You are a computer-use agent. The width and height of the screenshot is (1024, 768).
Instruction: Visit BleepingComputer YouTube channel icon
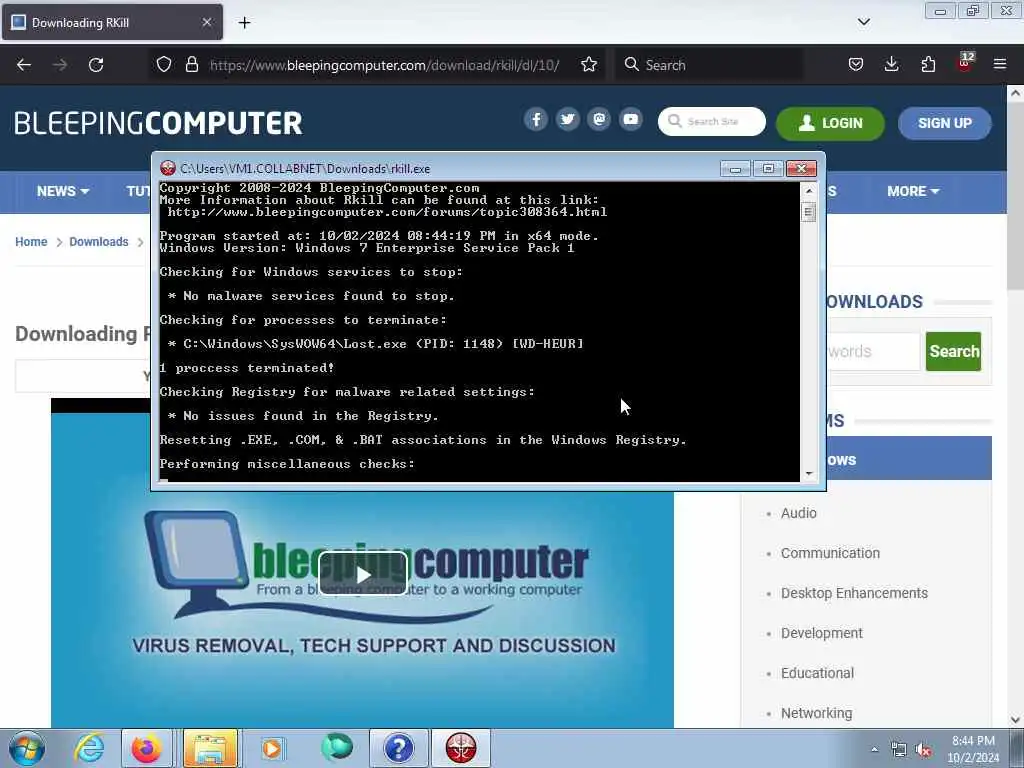[630, 120]
